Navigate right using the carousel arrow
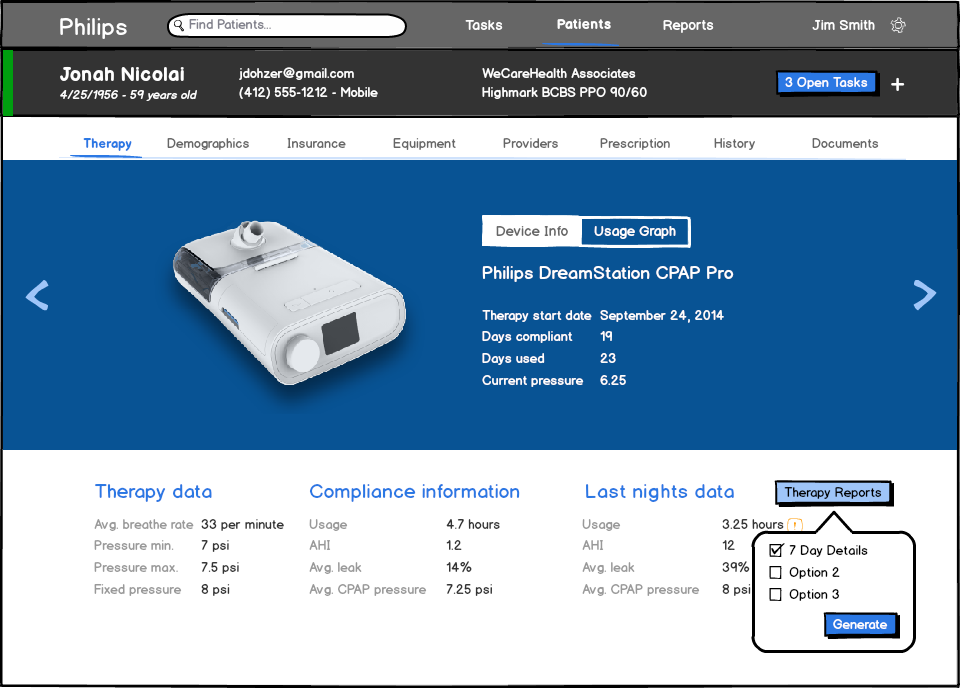This screenshot has width=960, height=688. tap(923, 295)
